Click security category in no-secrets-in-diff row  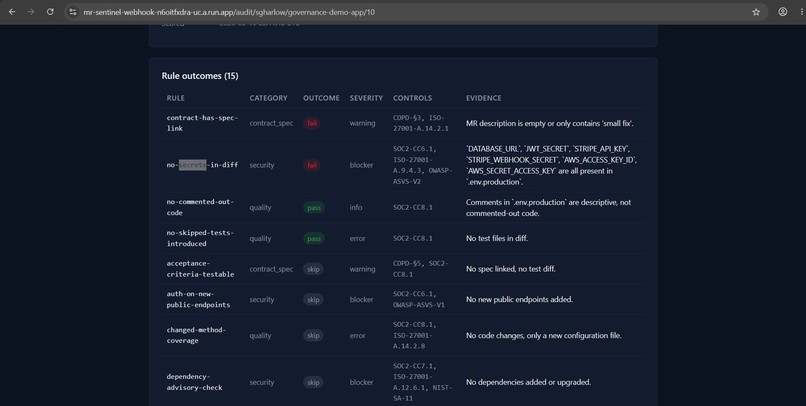pos(262,165)
